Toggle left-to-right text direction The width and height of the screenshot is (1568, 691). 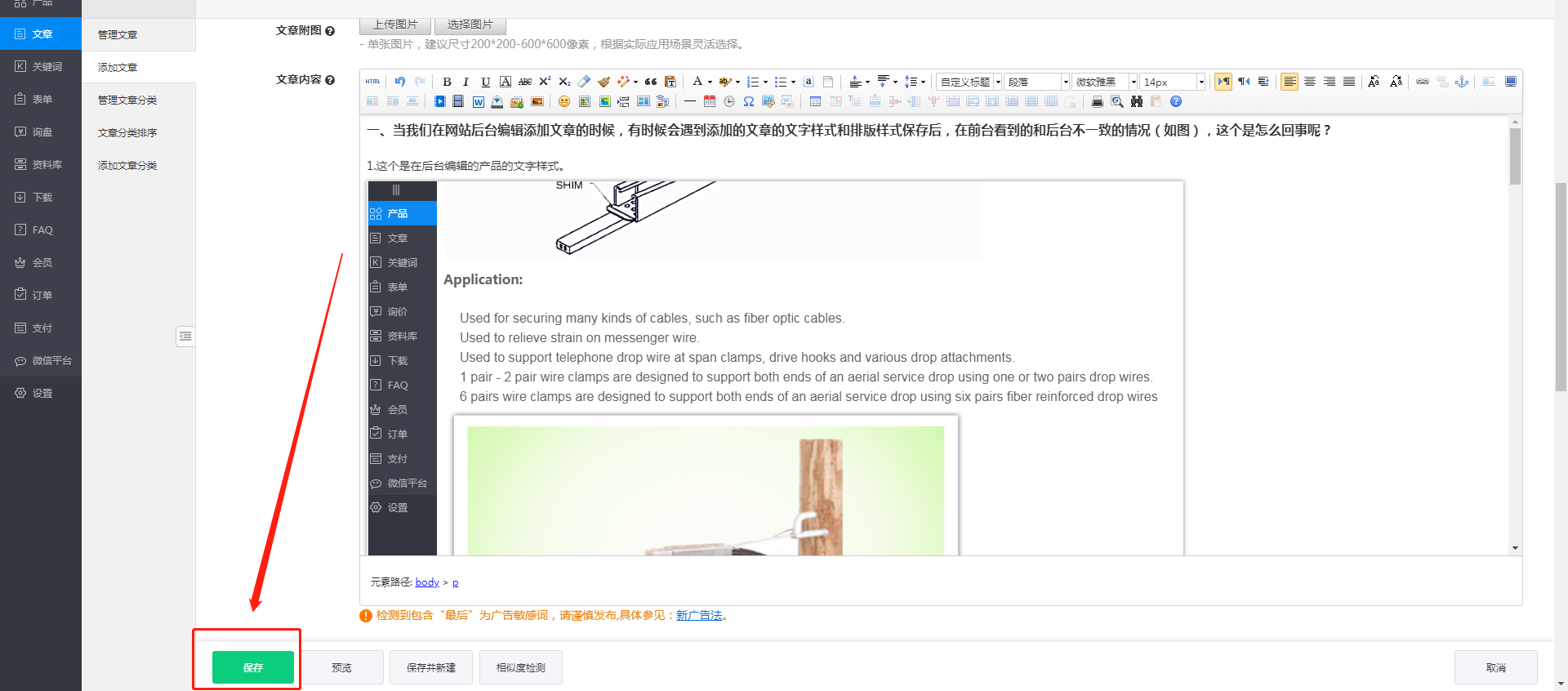click(x=1223, y=82)
